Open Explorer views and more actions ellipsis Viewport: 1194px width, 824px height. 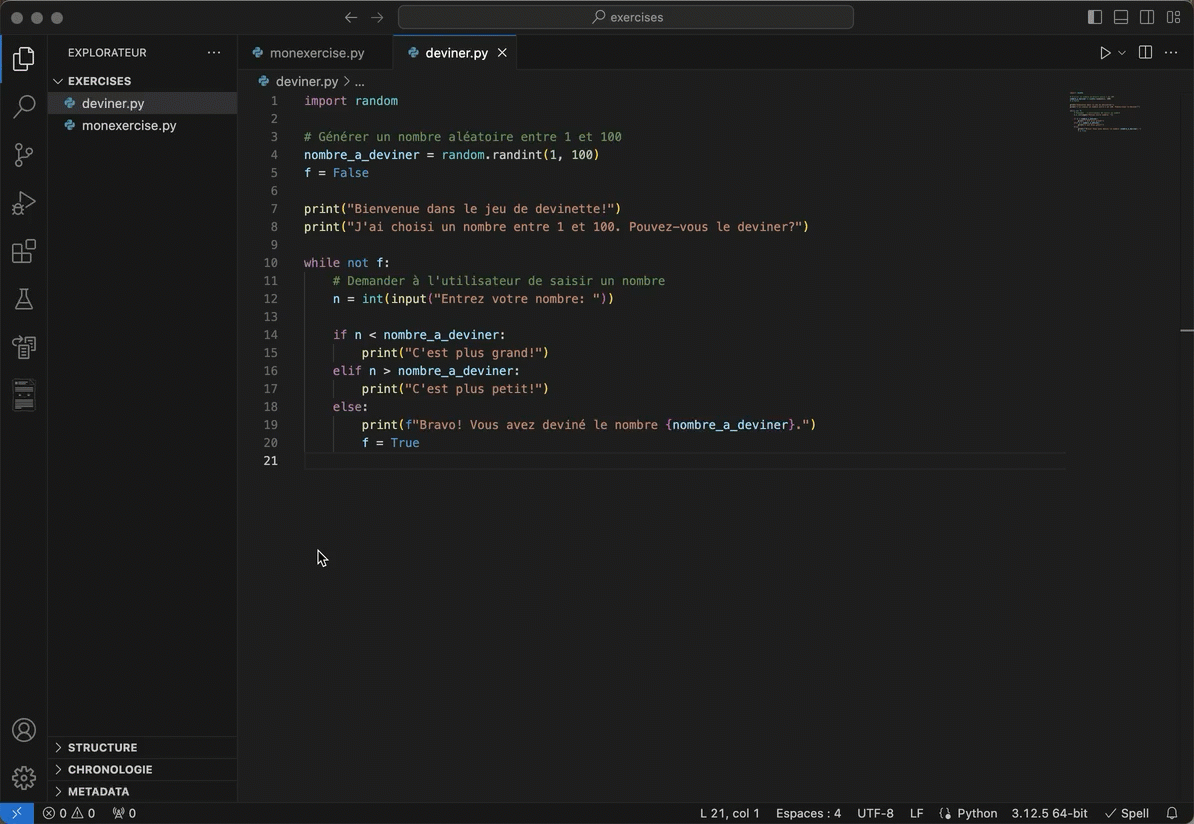point(214,53)
